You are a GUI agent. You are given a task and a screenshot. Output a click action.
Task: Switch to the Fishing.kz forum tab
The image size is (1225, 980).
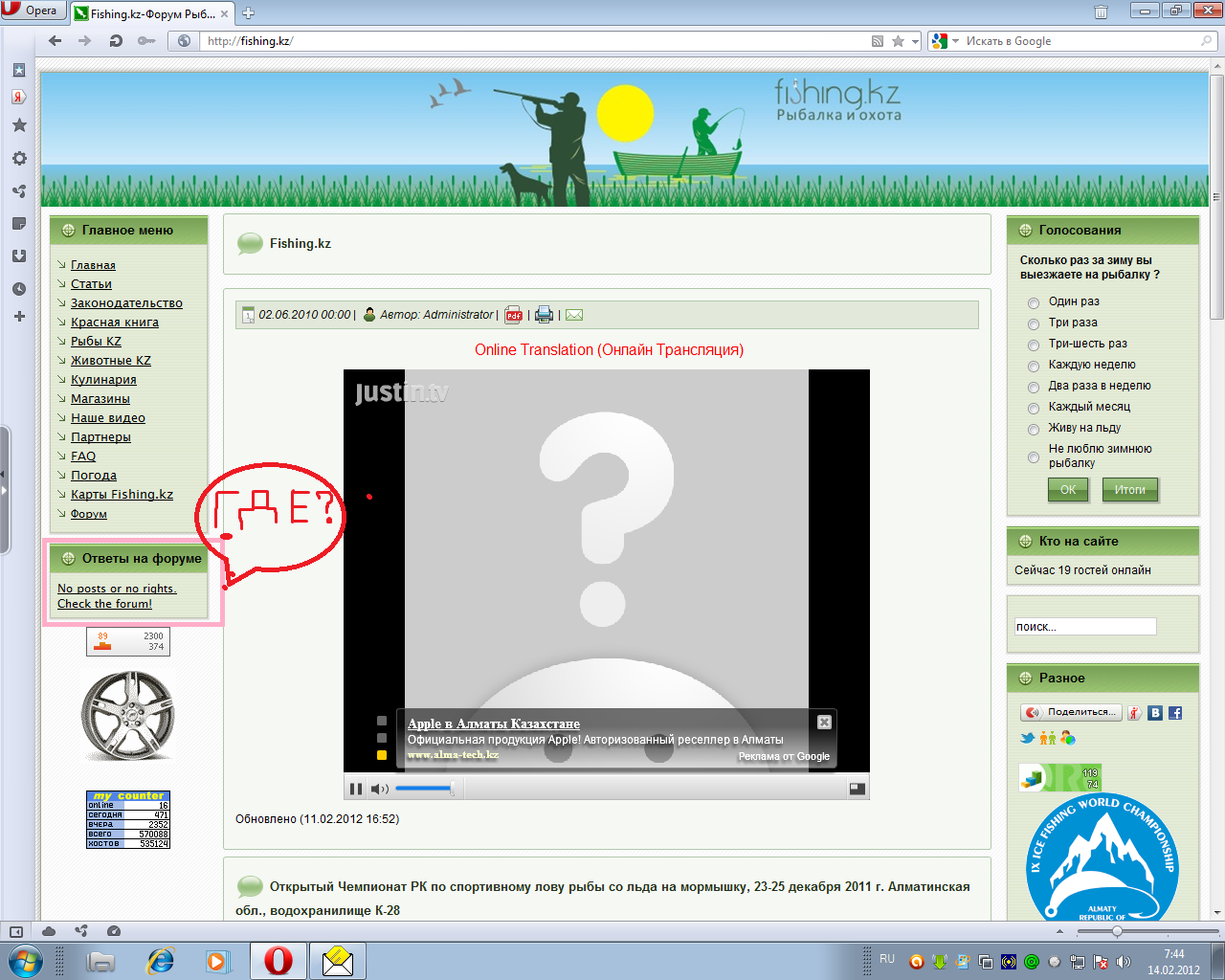[x=151, y=13]
